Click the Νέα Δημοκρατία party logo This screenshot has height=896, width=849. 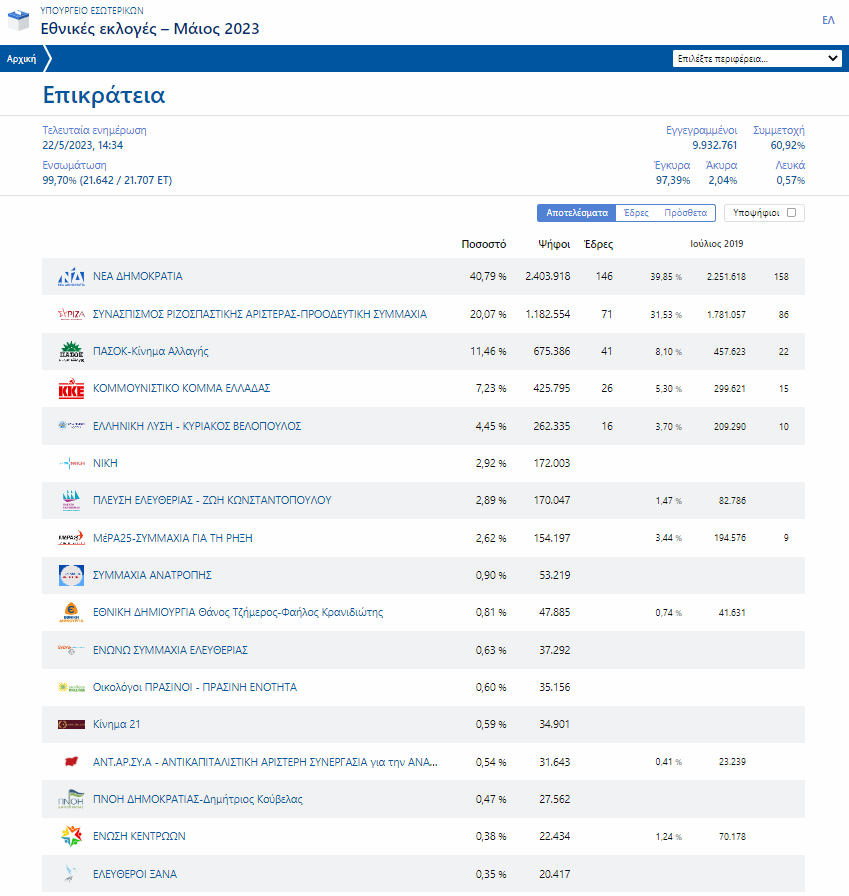coord(71,277)
